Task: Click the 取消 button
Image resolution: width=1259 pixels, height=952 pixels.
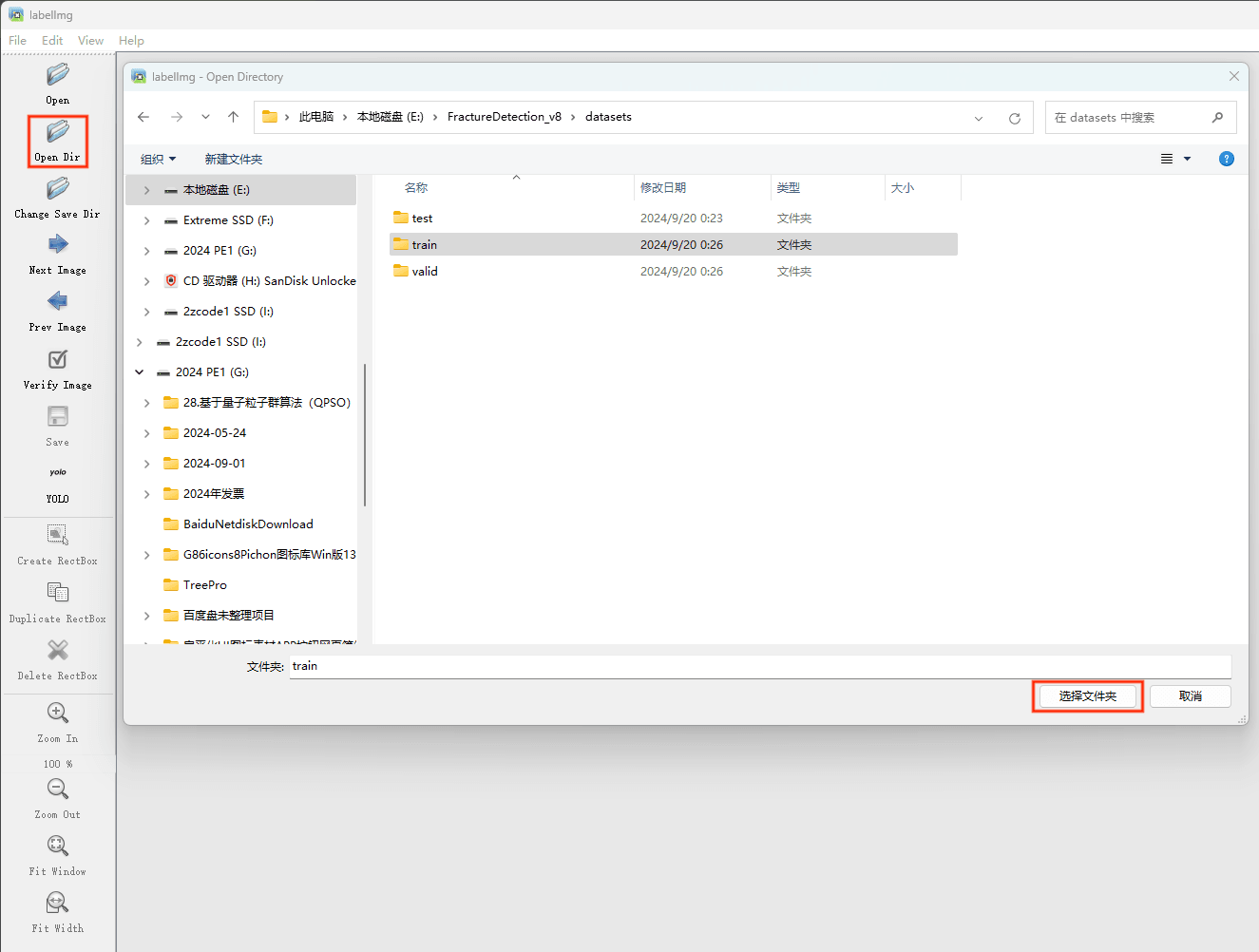Action: (x=1191, y=696)
